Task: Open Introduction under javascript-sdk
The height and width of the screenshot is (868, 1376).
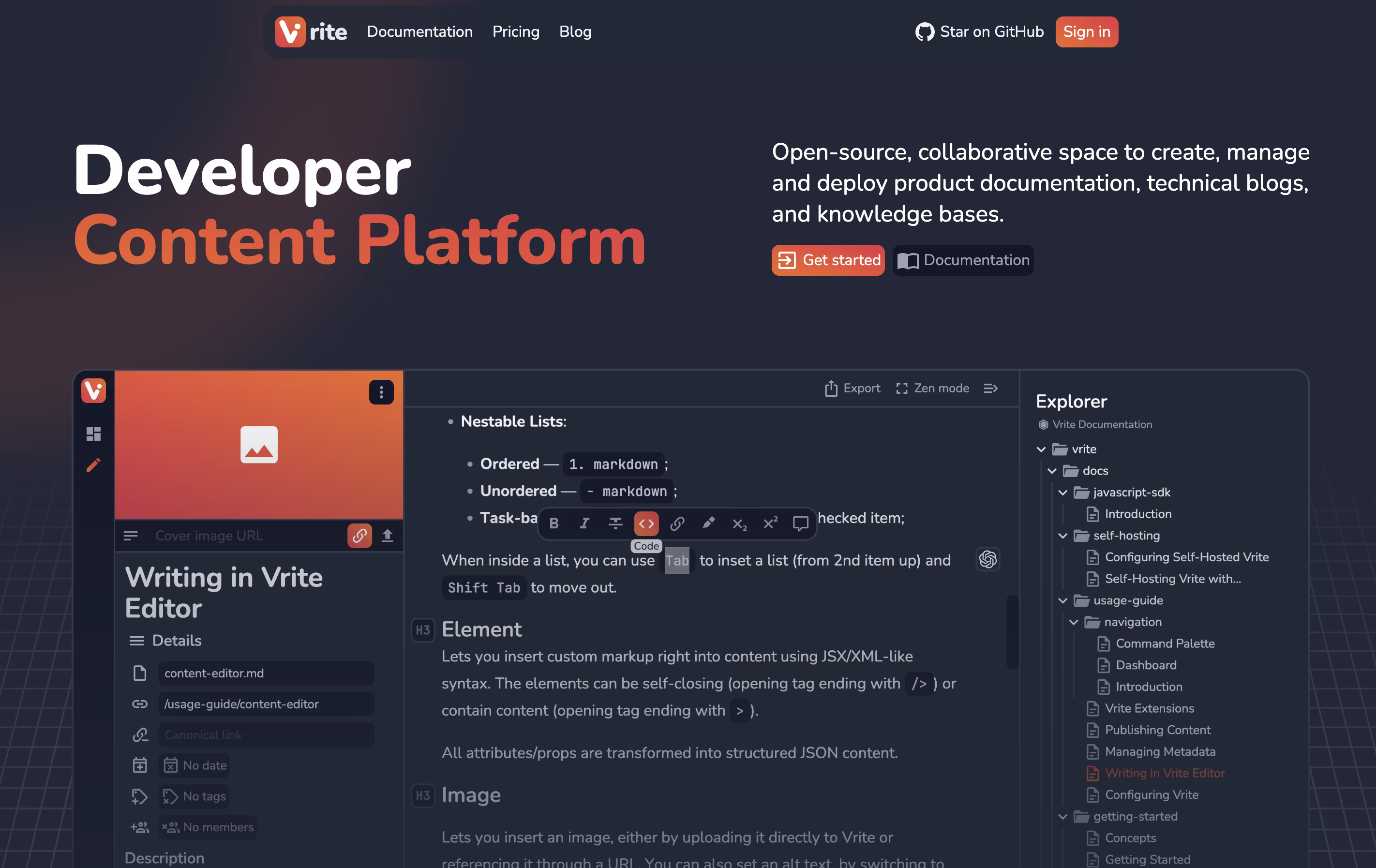Action: point(1129,514)
